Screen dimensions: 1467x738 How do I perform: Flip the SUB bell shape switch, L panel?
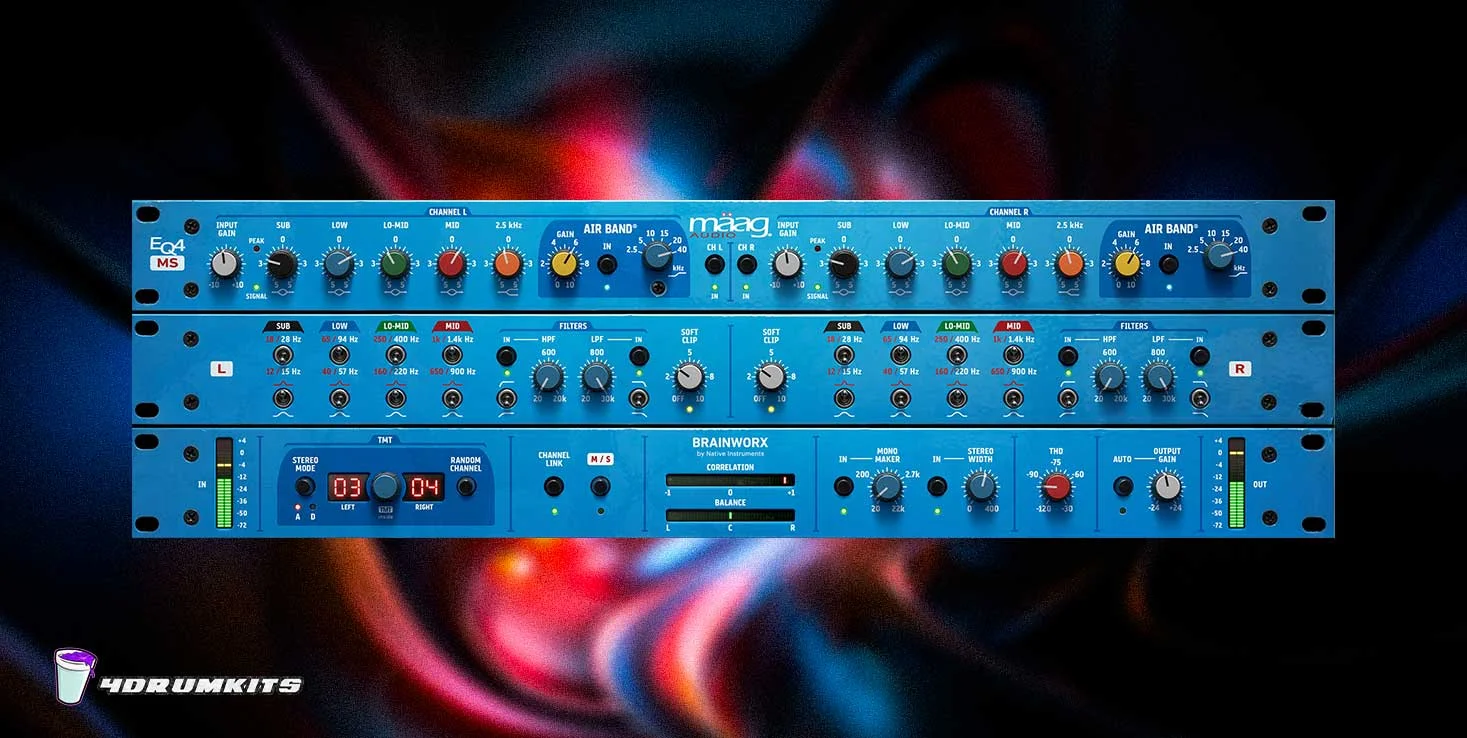coord(283,400)
